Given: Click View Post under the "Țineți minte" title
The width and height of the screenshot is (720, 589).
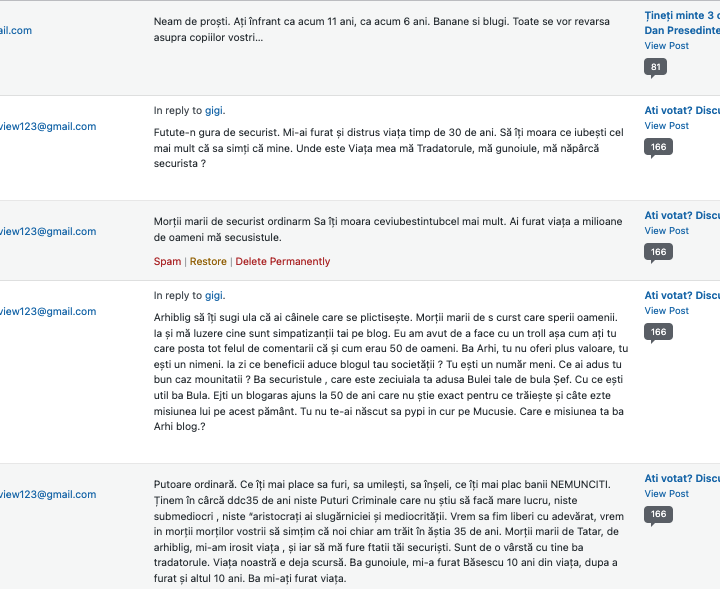Looking at the screenshot, I should coord(666,46).
